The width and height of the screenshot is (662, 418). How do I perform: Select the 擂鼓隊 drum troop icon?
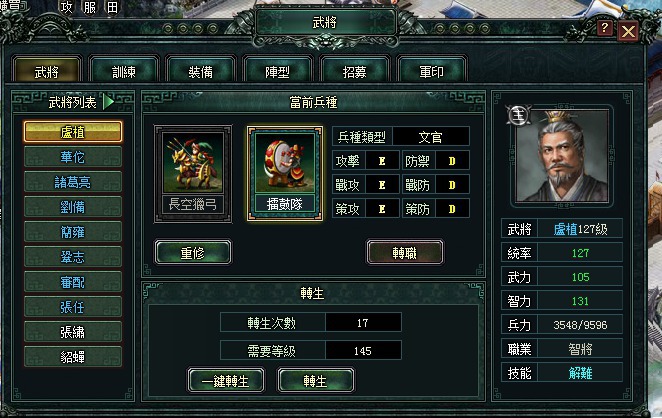(x=285, y=174)
